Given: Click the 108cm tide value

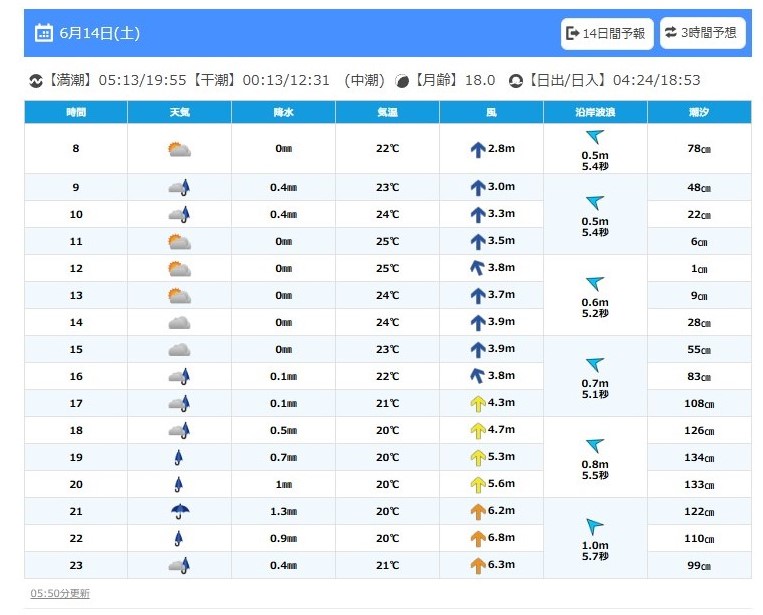Looking at the screenshot, I should click(x=699, y=403).
